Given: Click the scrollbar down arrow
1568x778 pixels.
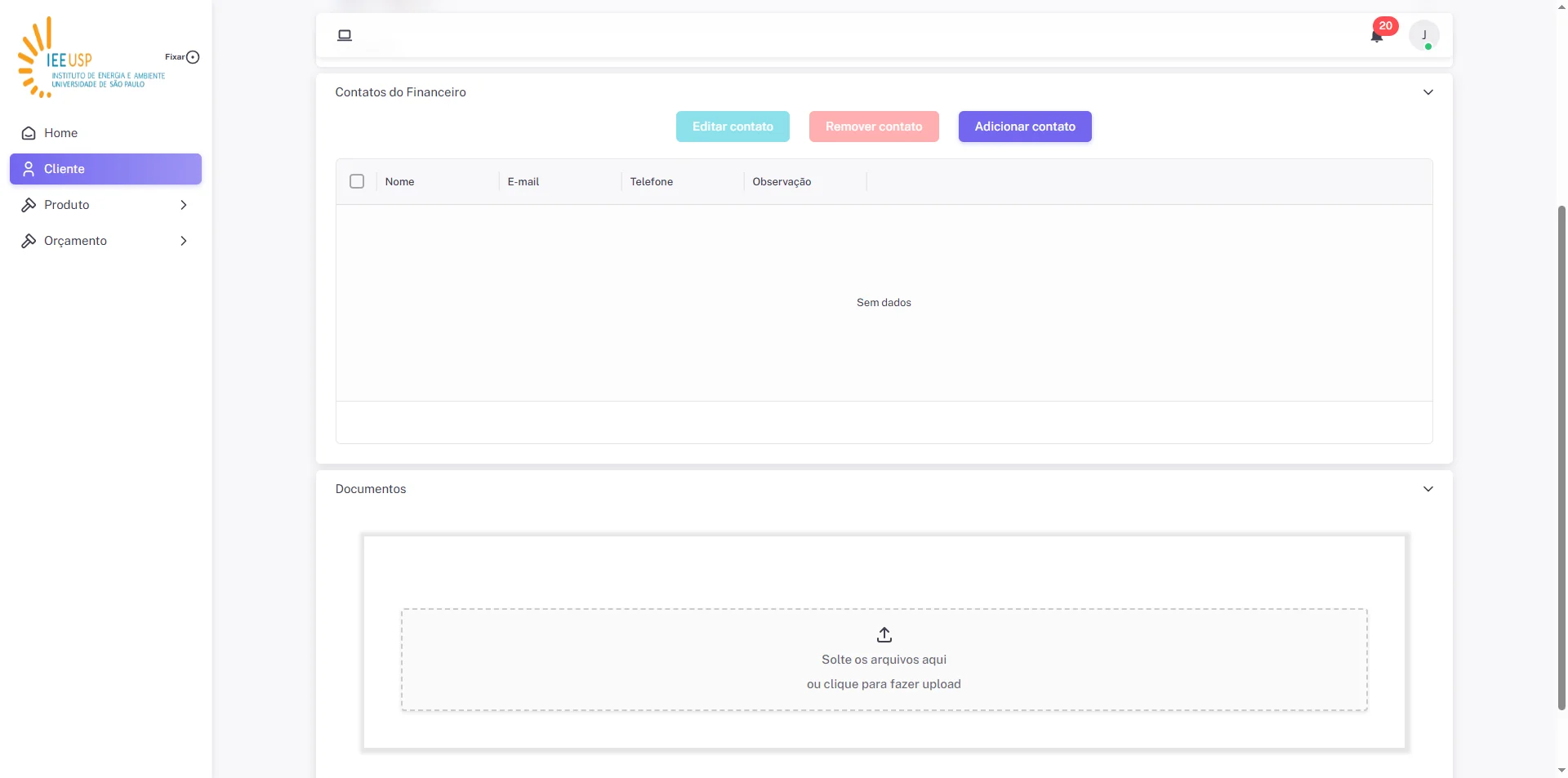Looking at the screenshot, I should click(1561, 770).
